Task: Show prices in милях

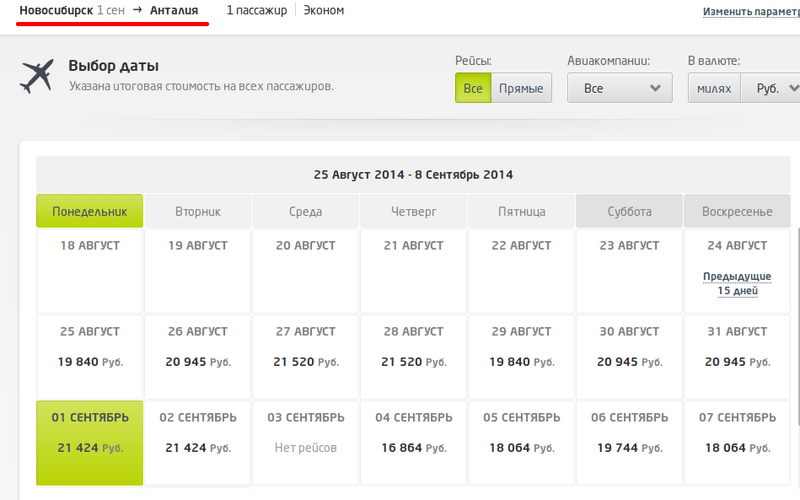Action: (714, 88)
